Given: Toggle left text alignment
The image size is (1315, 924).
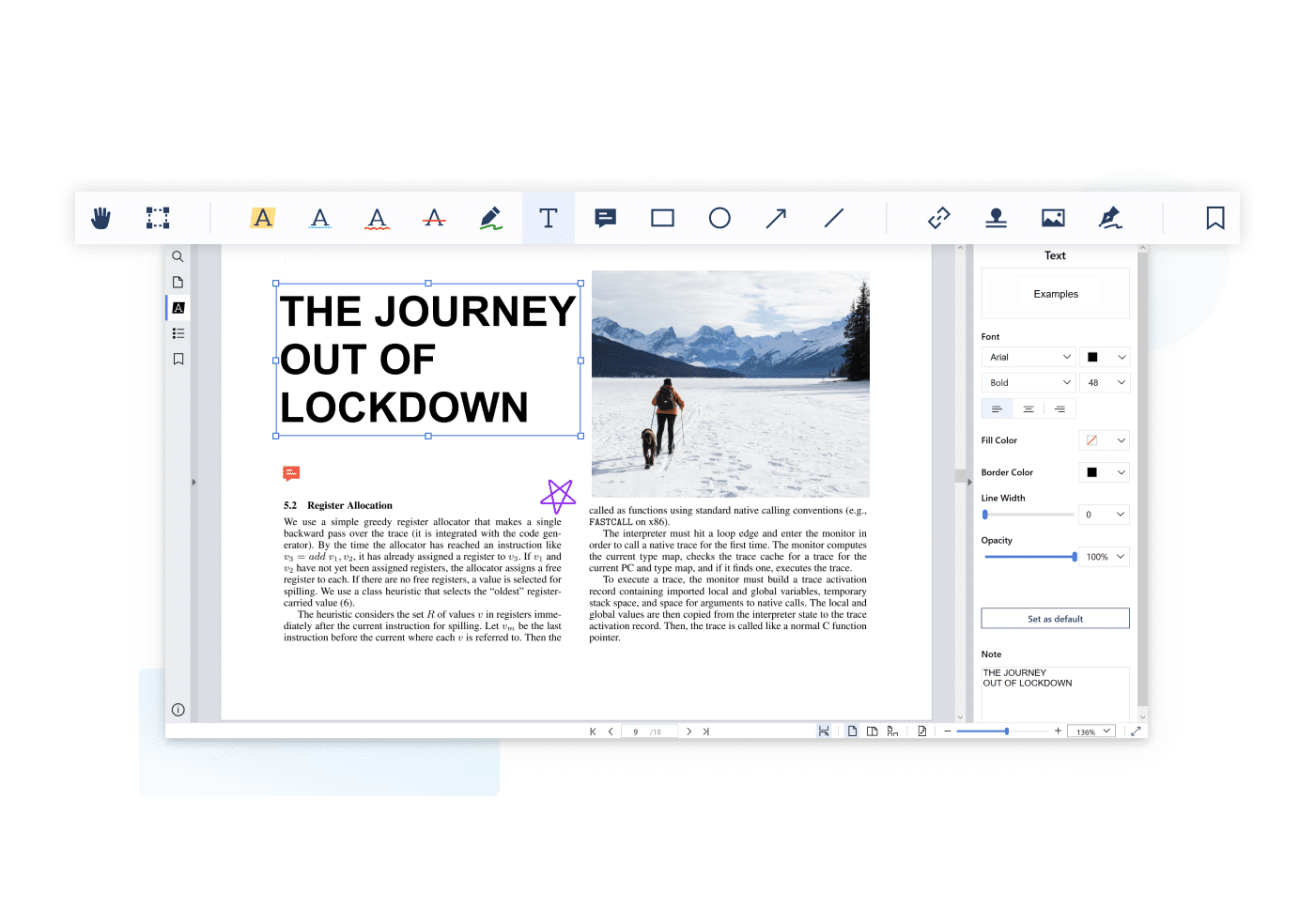Looking at the screenshot, I should pyautogui.click(x=997, y=408).
